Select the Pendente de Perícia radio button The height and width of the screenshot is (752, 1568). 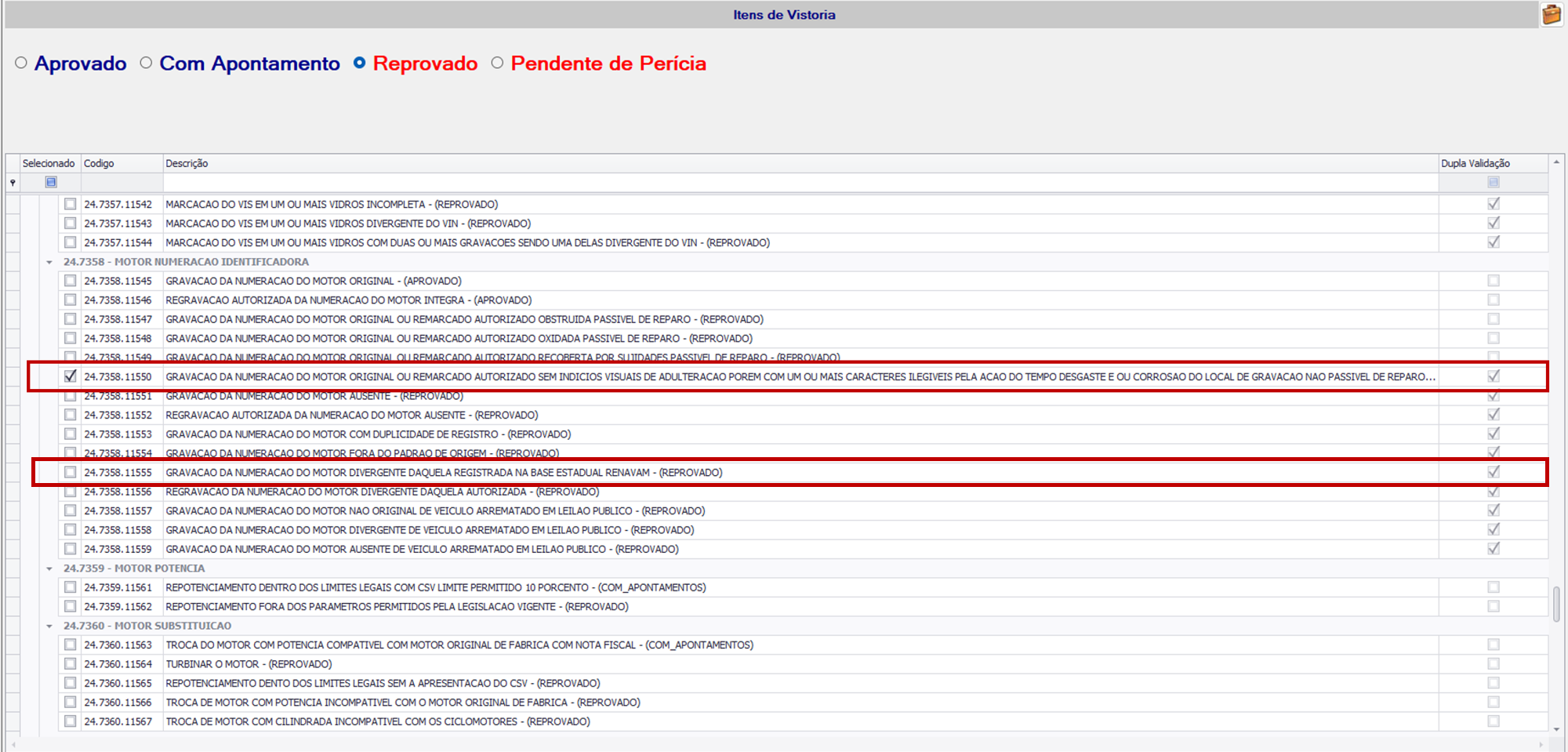pos(497,63)
